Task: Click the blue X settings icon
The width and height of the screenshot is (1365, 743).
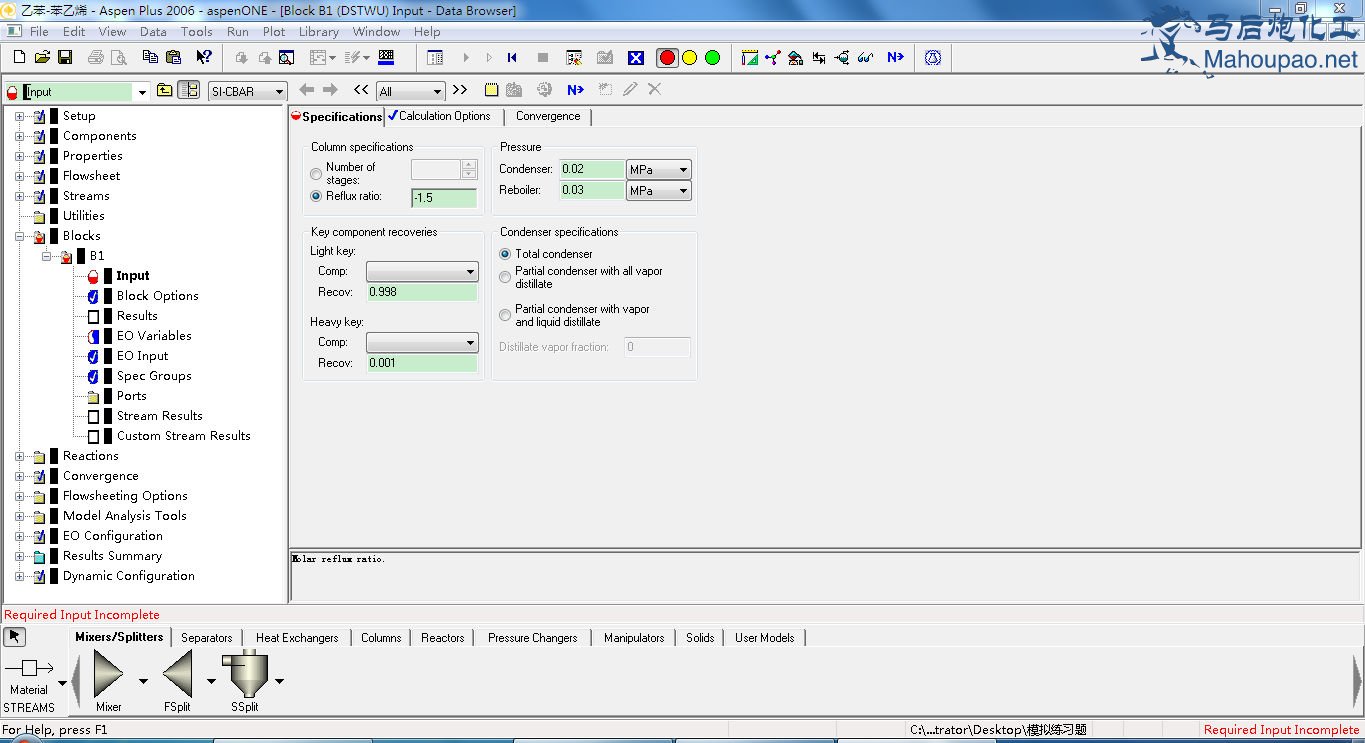Action: (636, 58)
